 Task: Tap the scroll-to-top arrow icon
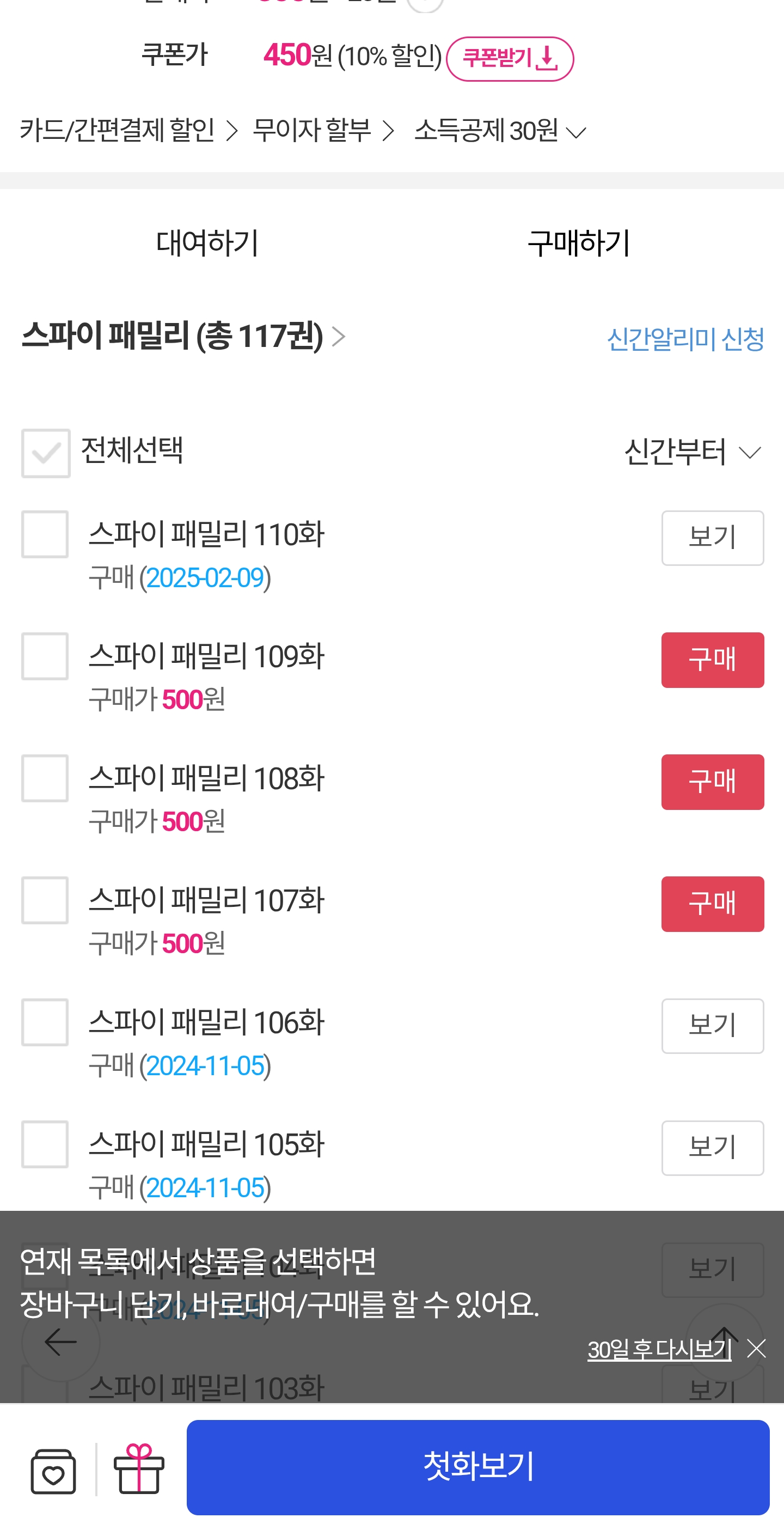tap(724, 1340)
